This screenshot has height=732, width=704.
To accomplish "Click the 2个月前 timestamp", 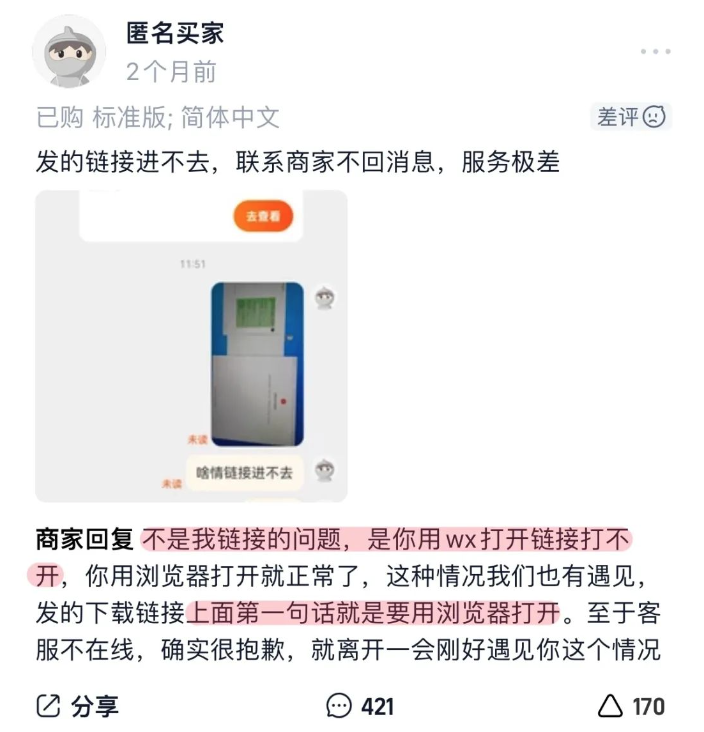I will coord(171,72).
